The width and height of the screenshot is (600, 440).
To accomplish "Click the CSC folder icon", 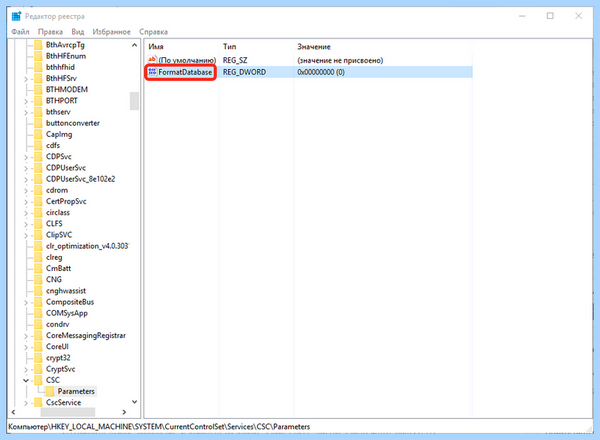I will (38, 380).
